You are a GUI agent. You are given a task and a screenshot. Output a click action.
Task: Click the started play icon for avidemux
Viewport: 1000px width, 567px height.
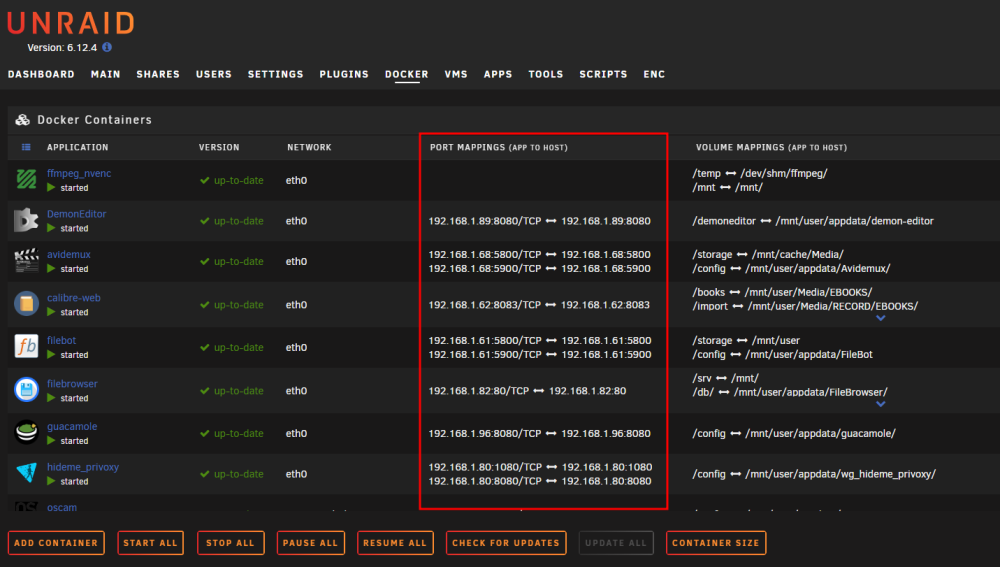51,269
